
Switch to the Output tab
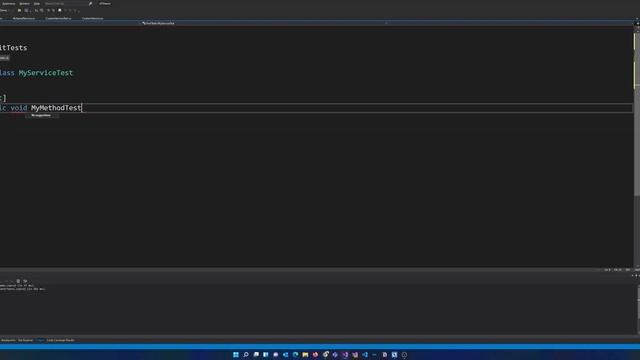pyautogui.click(x=40, y=340)
